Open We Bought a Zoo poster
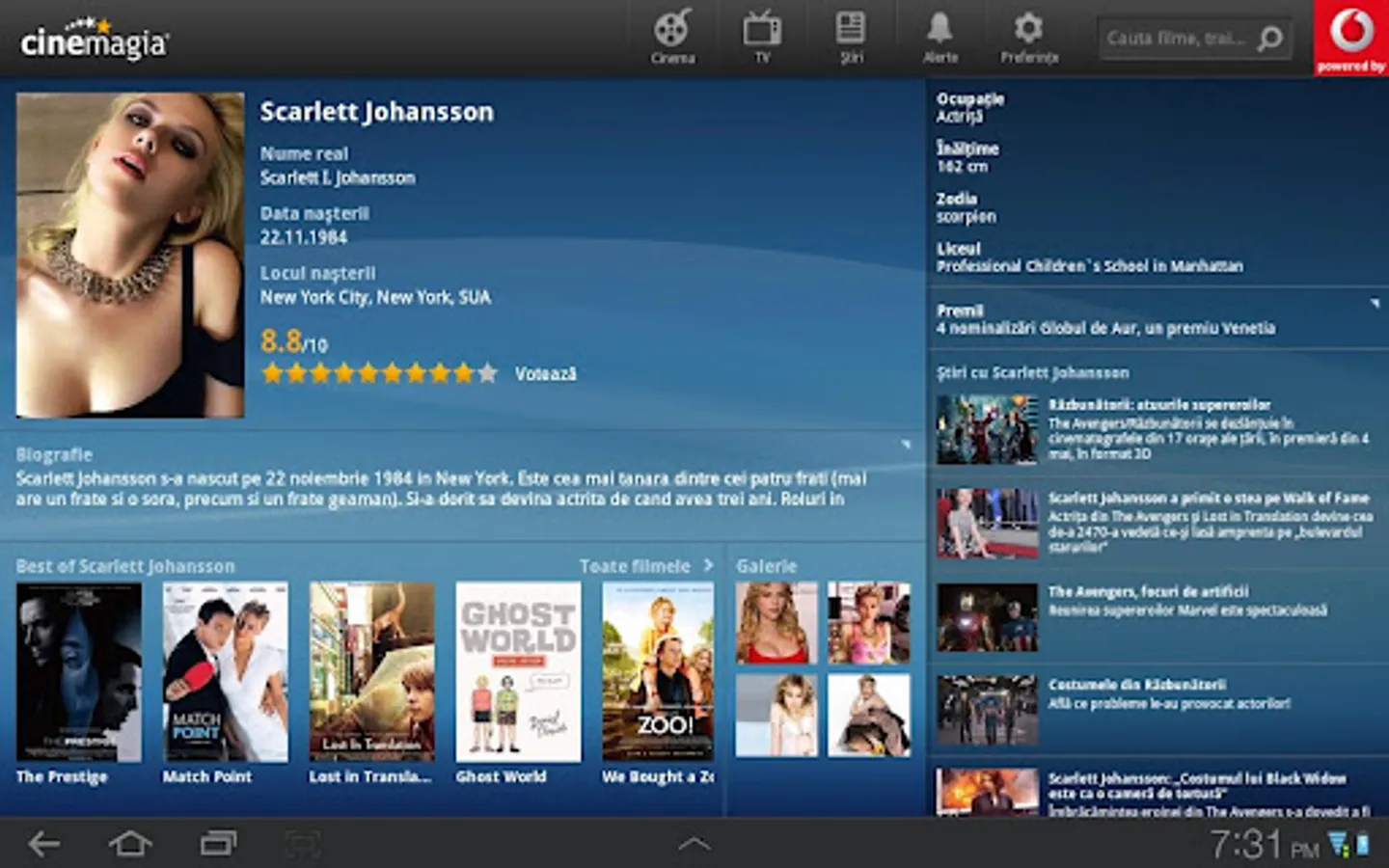 [659, 671]
